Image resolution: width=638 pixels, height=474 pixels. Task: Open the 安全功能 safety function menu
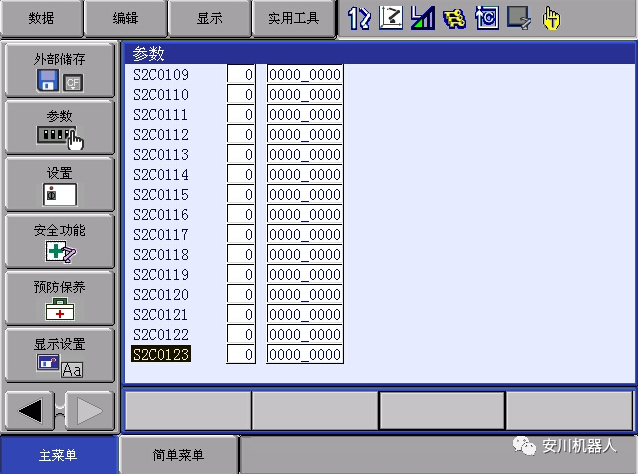click(x=59, y=241)
